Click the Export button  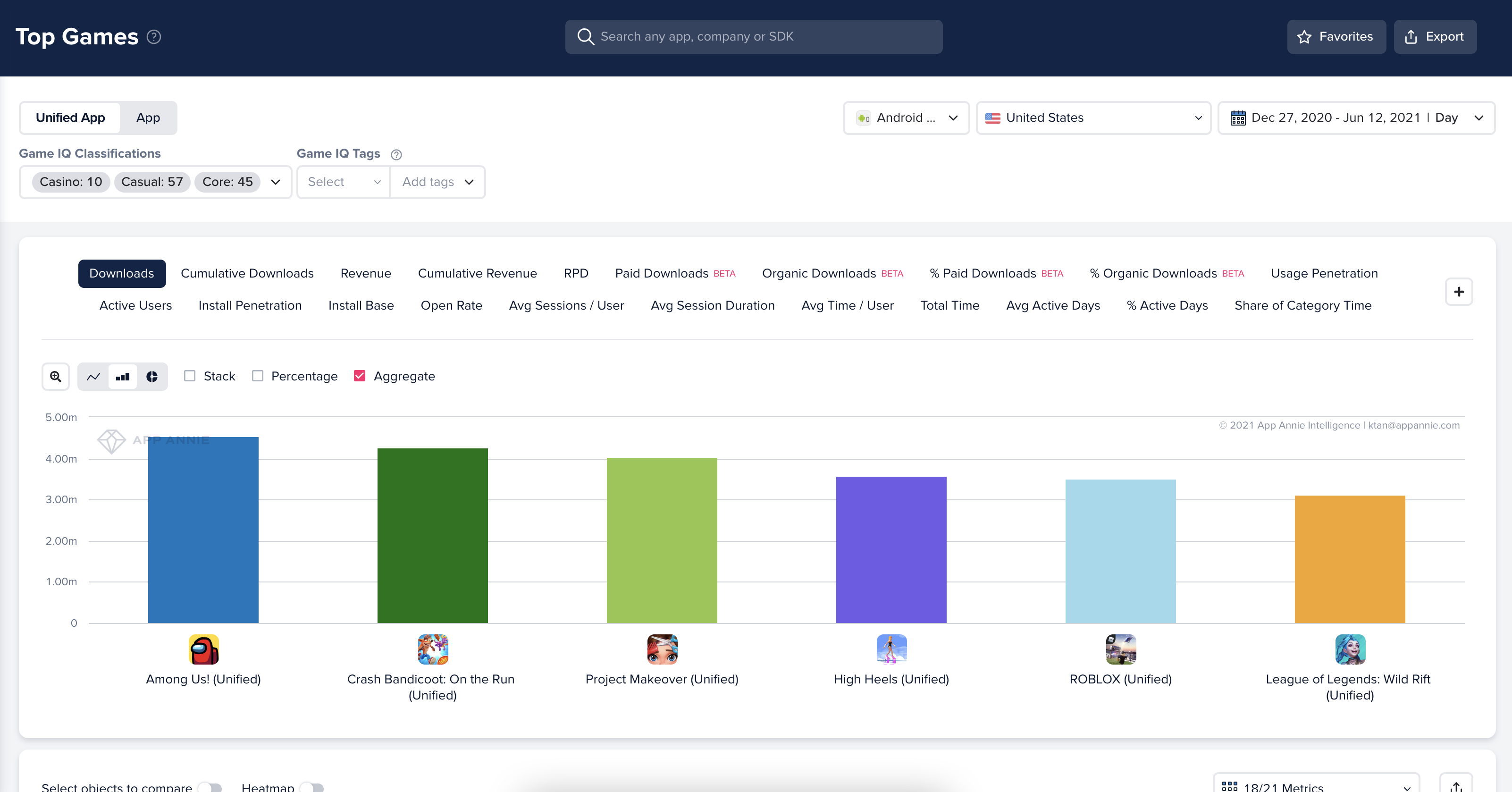tap(1435, 37)
